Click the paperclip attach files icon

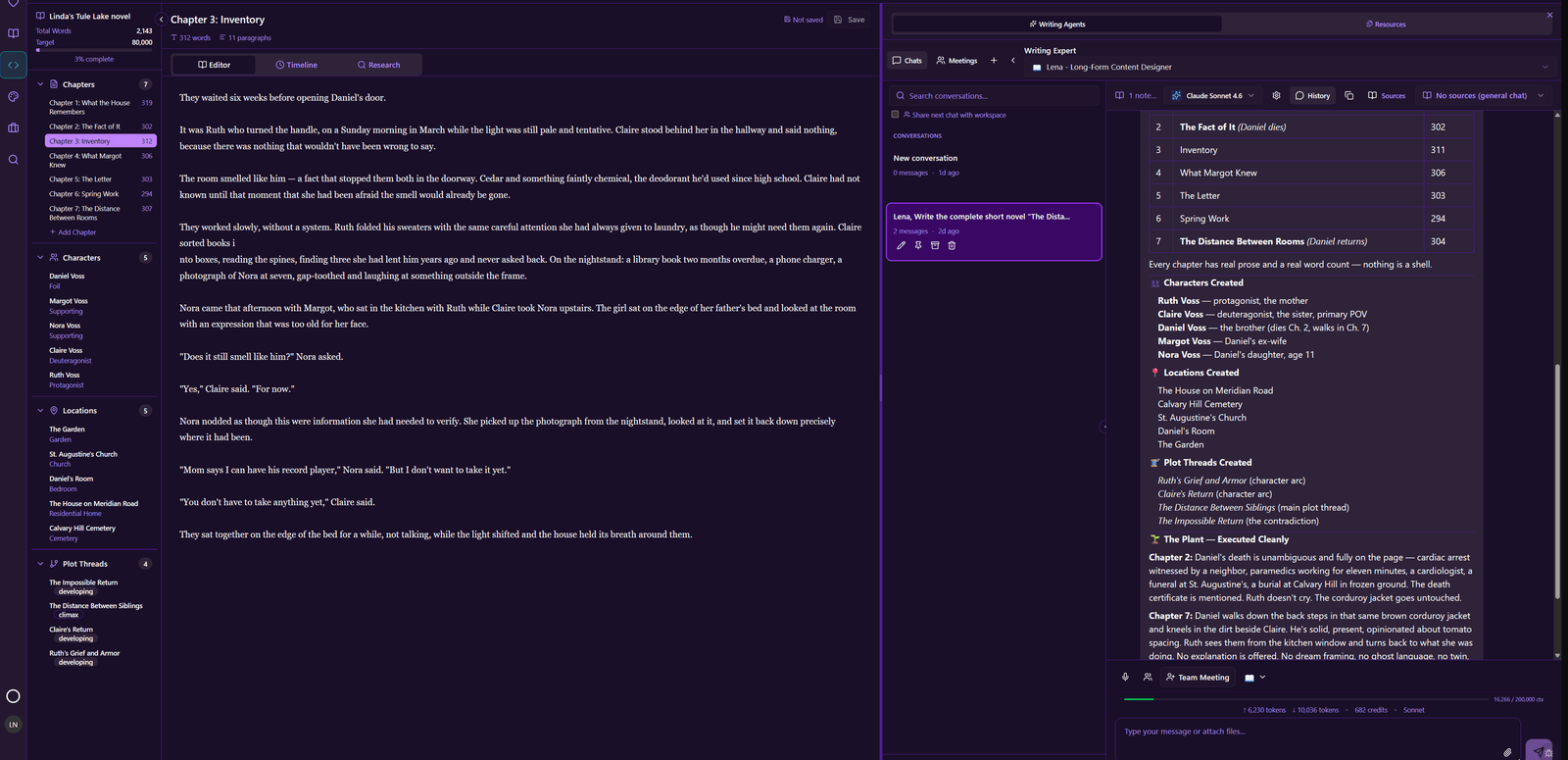pyautogui.click(x=1507, y=752)
